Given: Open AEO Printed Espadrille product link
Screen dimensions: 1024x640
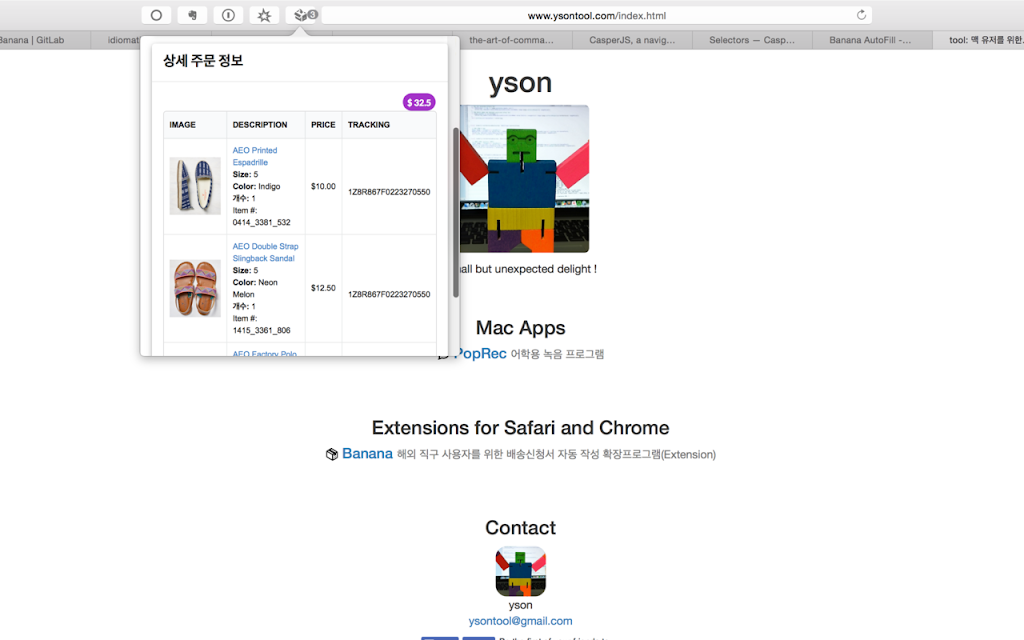Looking at the screenshot, I should tap(255, 156).
